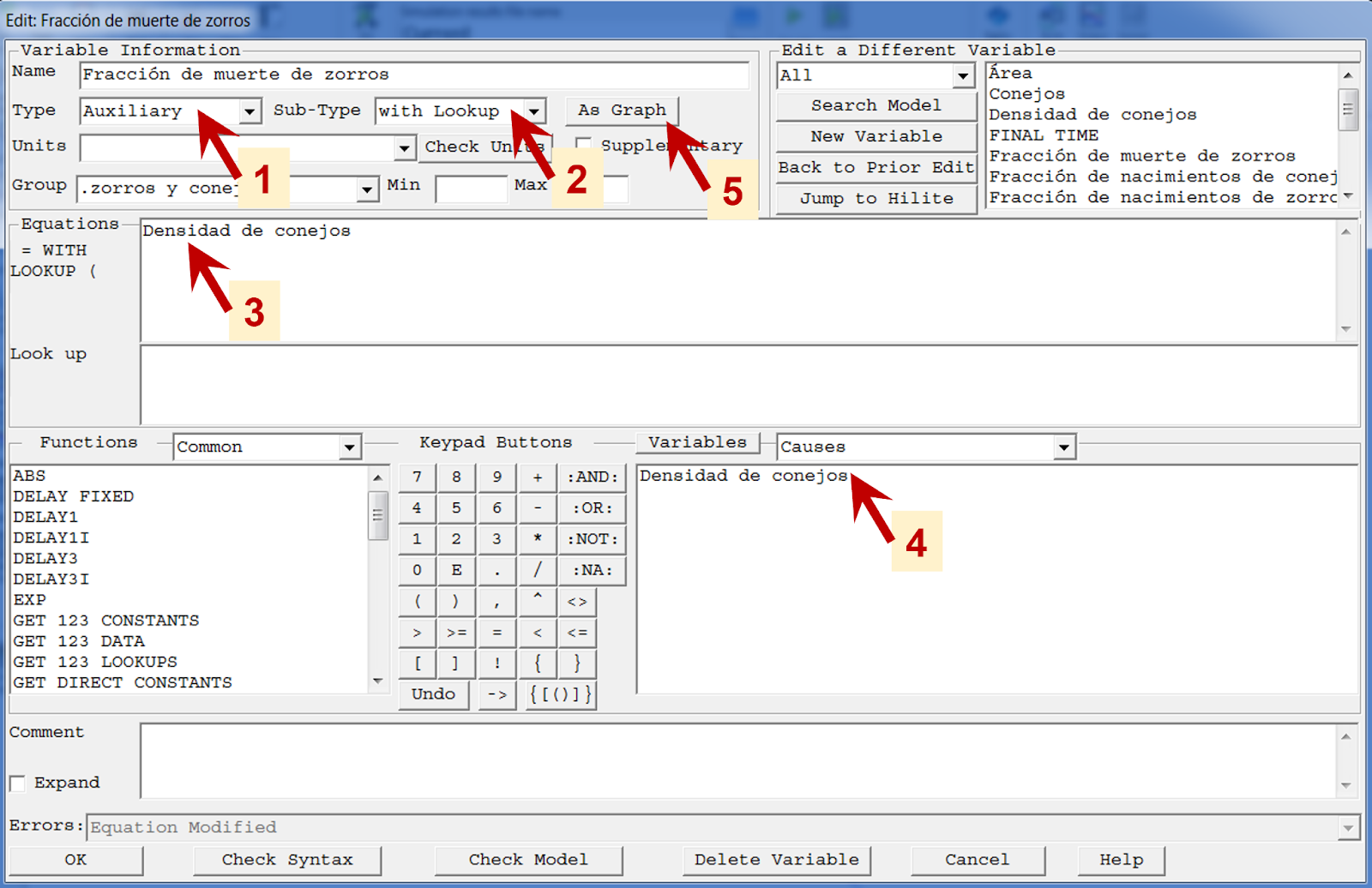
Task: Choose DELAY FIXED from functions list
Action: 74,496
